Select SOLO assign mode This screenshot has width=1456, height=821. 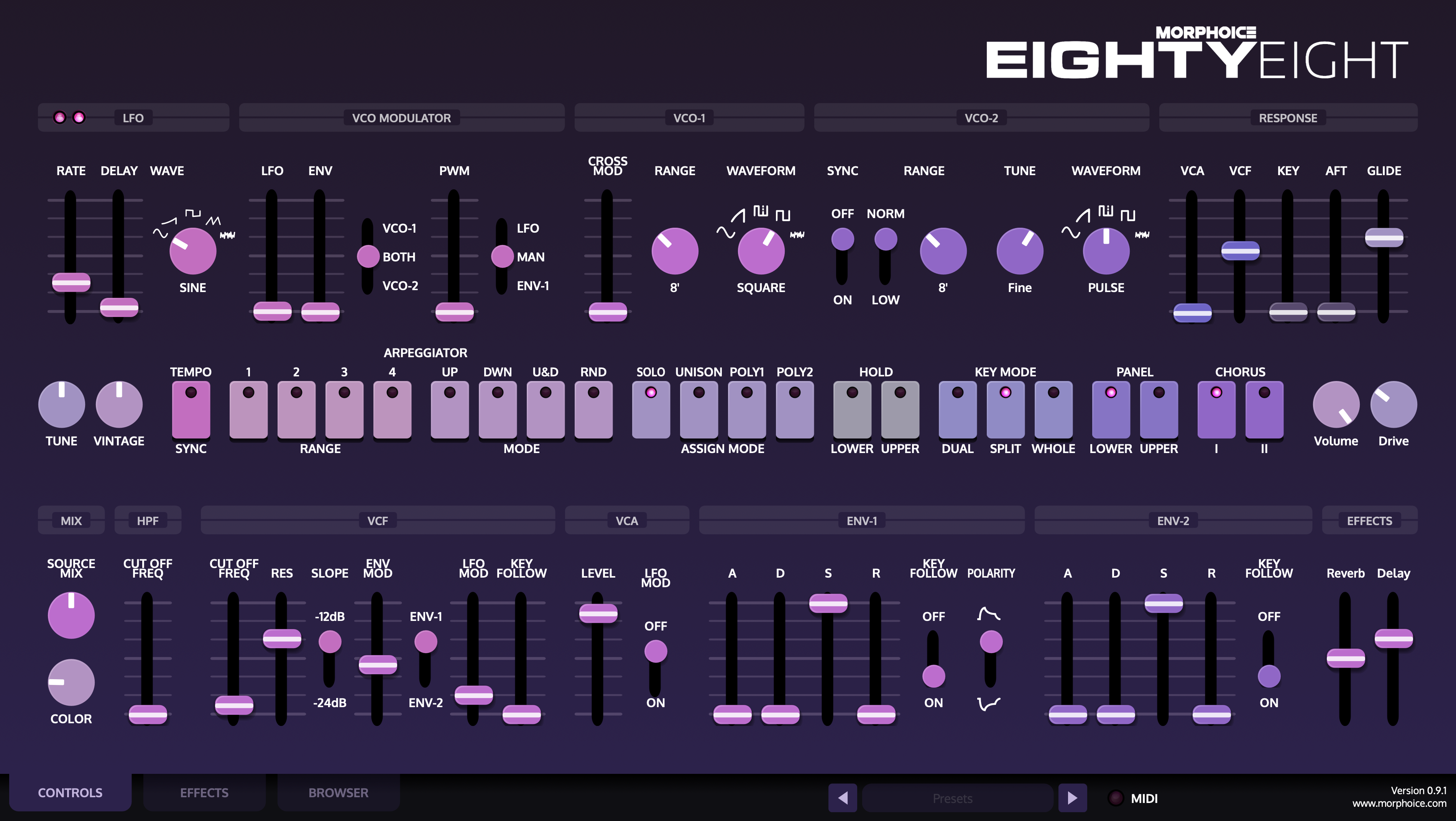click(x=651, y=410)
